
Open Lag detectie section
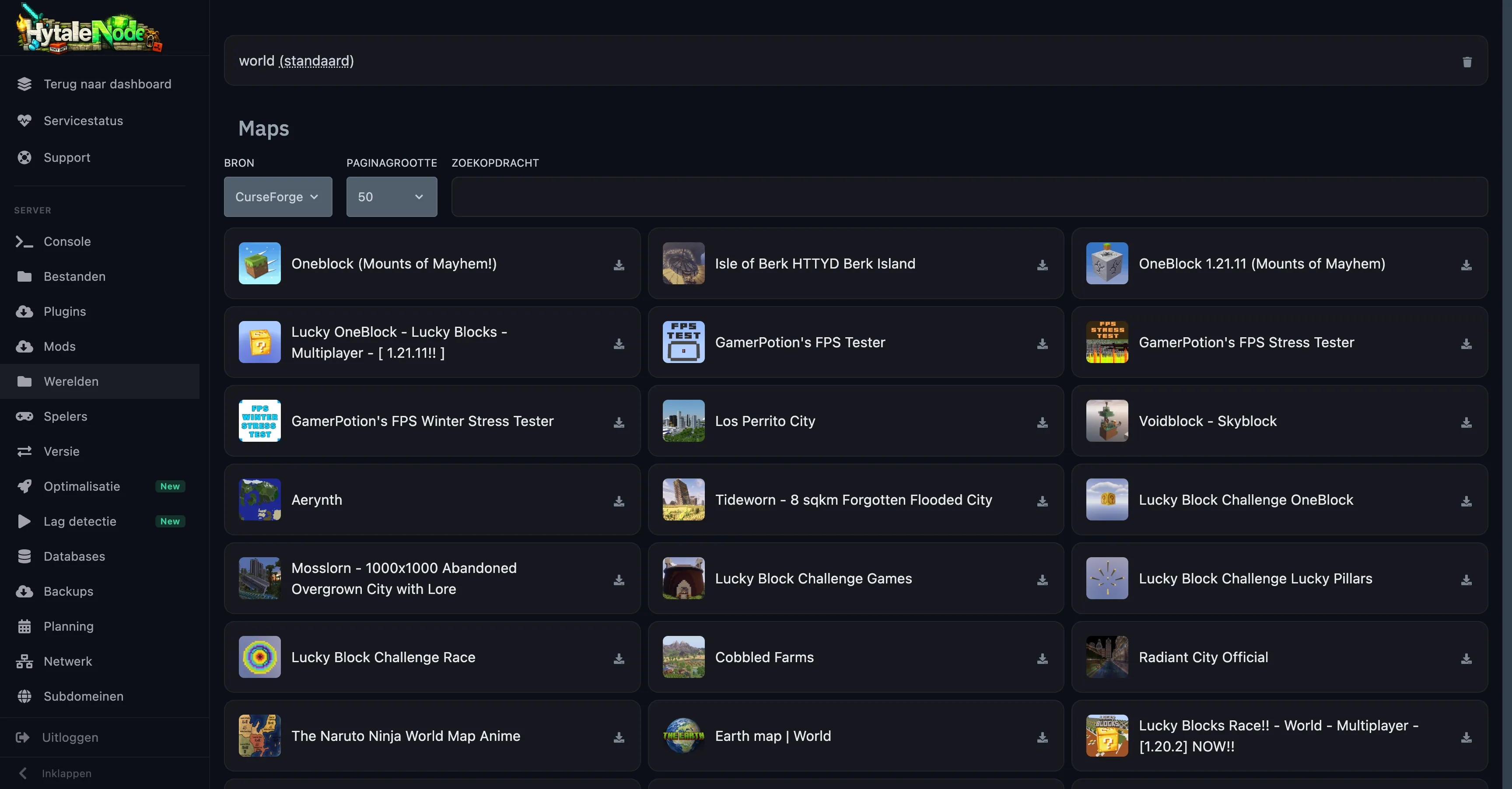(x=100, y=521)
